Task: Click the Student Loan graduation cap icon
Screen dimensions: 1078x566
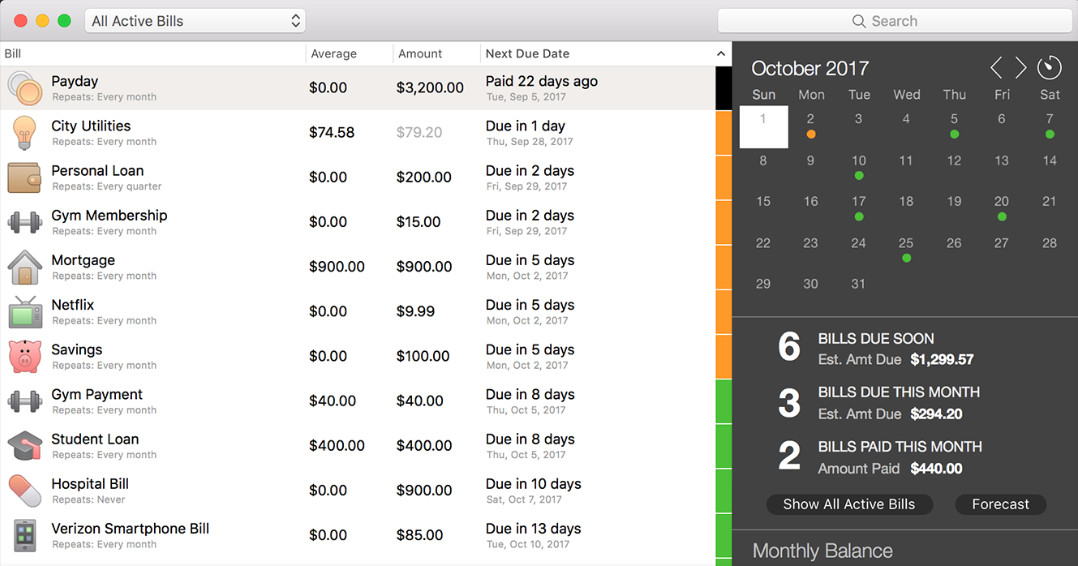Action: coord(25,446)
